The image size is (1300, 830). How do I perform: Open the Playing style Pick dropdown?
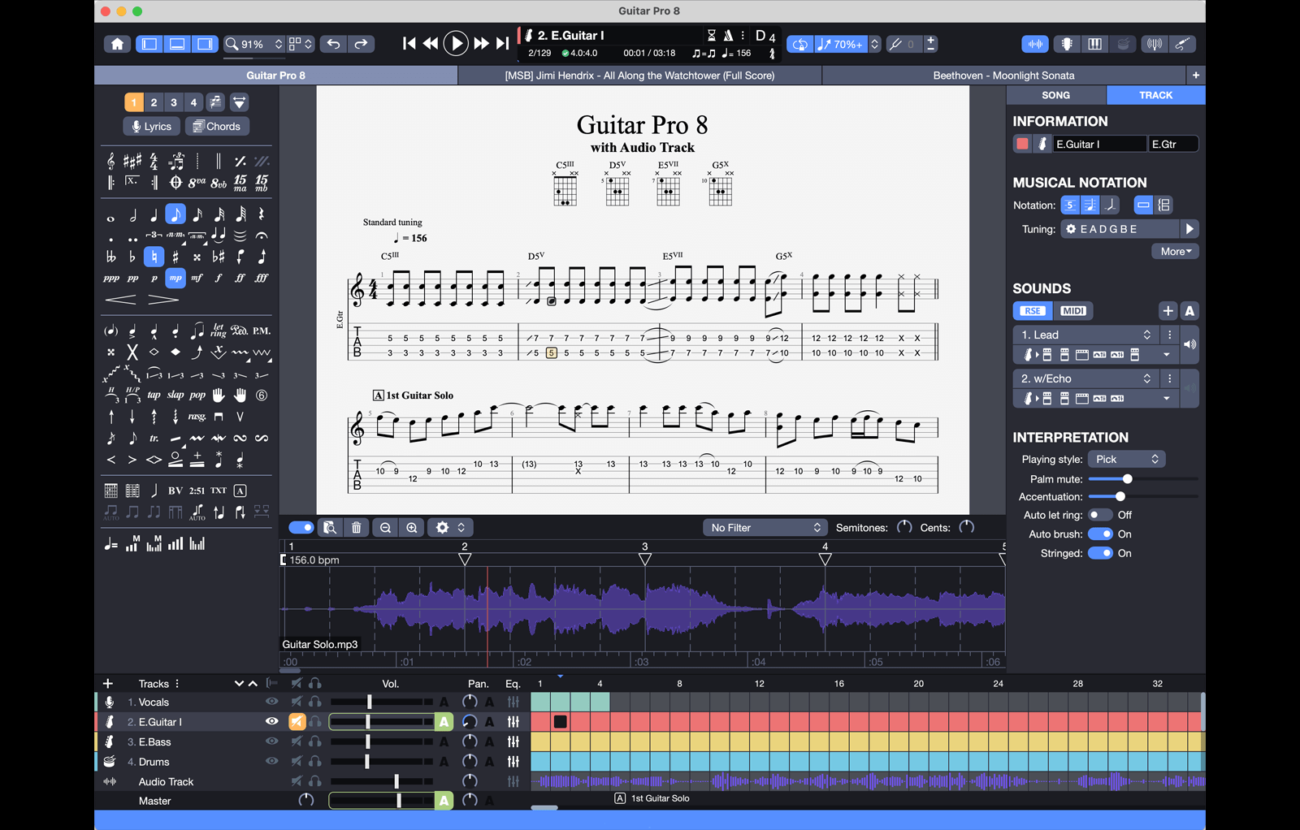coord(1126,458)
